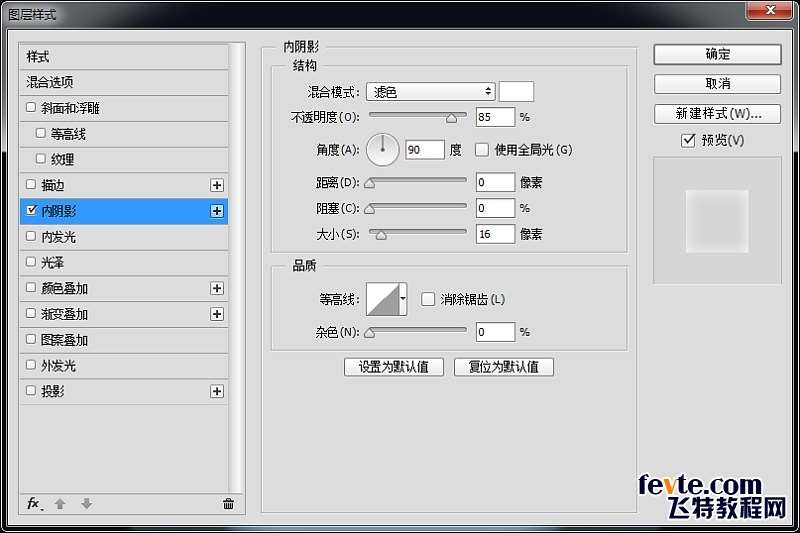Enable the 斜面和浮雕 checkbox
Screen dimensions: 800x533
coord(31,108)
